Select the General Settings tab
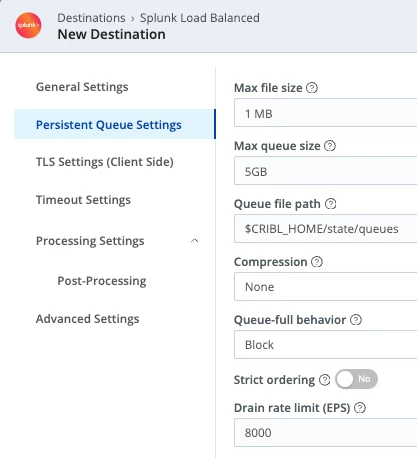Screen dimensions: 417x458 coord(82,87)
